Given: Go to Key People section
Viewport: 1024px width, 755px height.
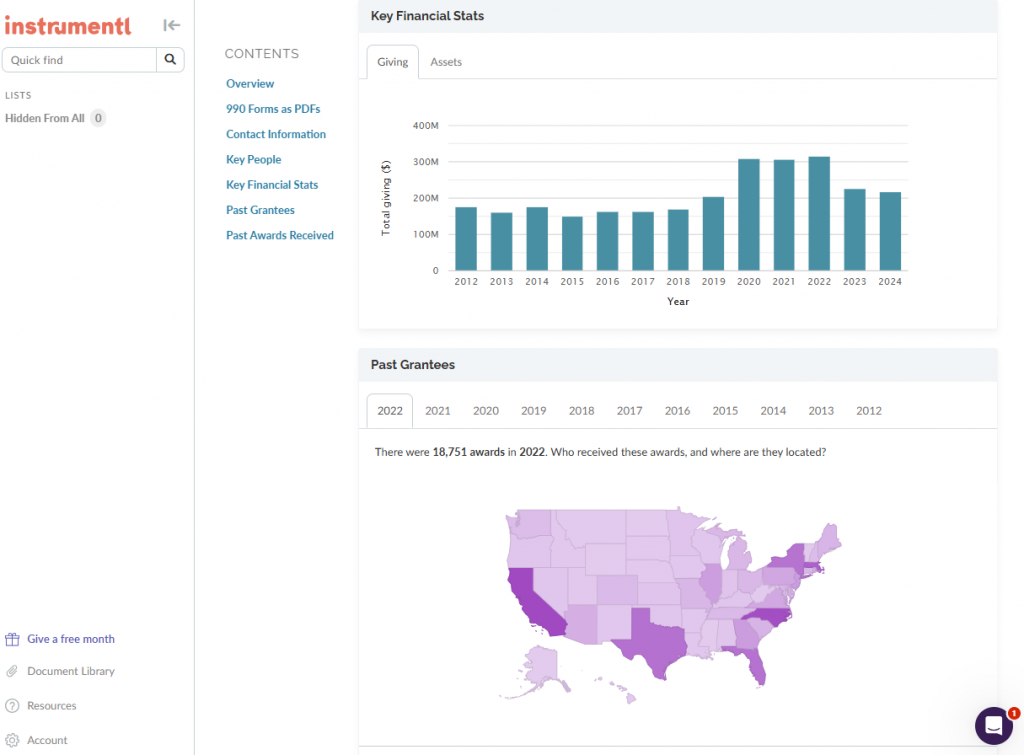Looking at the screenshot, I should (x=253, y=160).
